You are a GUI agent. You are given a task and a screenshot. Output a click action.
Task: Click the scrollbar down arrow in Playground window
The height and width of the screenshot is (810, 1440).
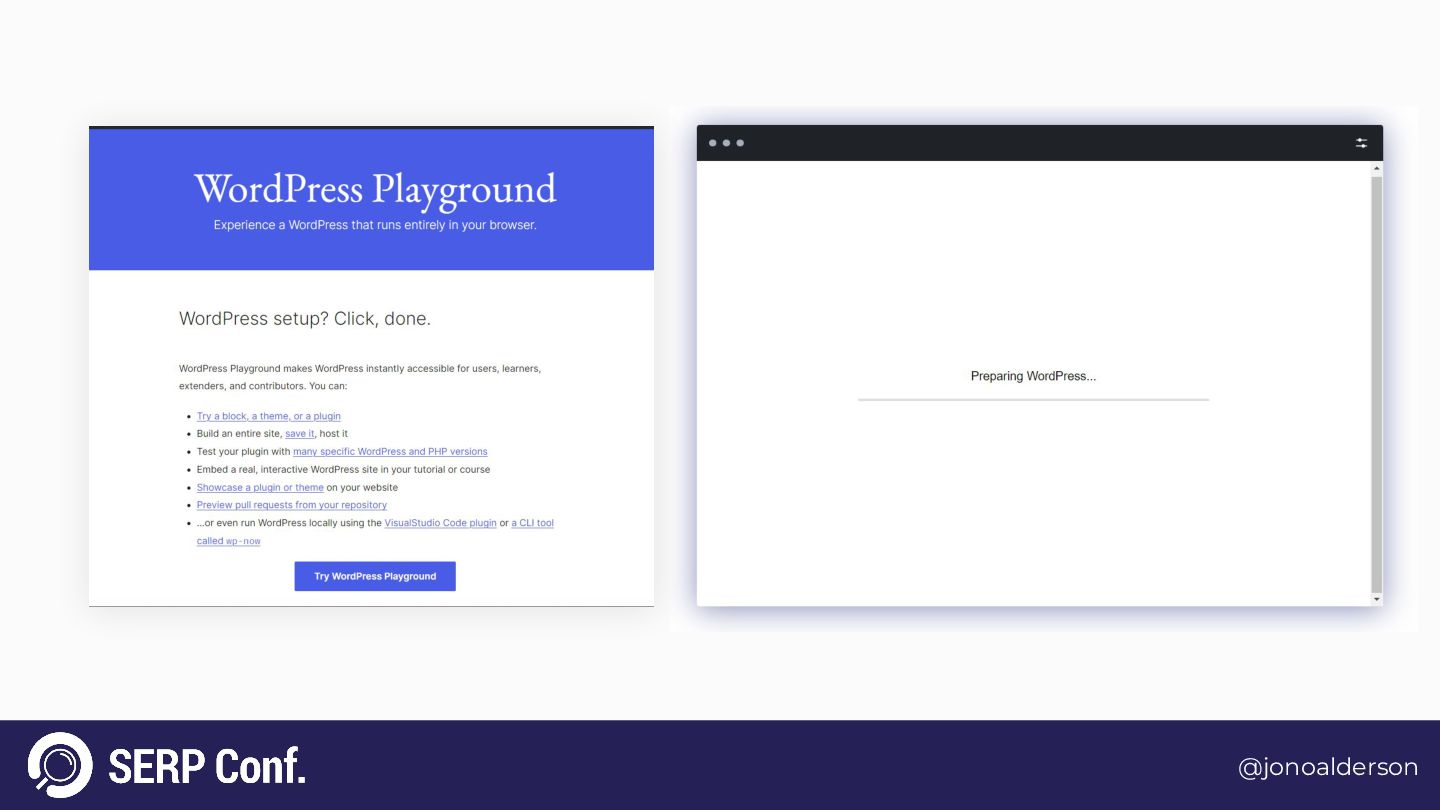(1377, 599)
